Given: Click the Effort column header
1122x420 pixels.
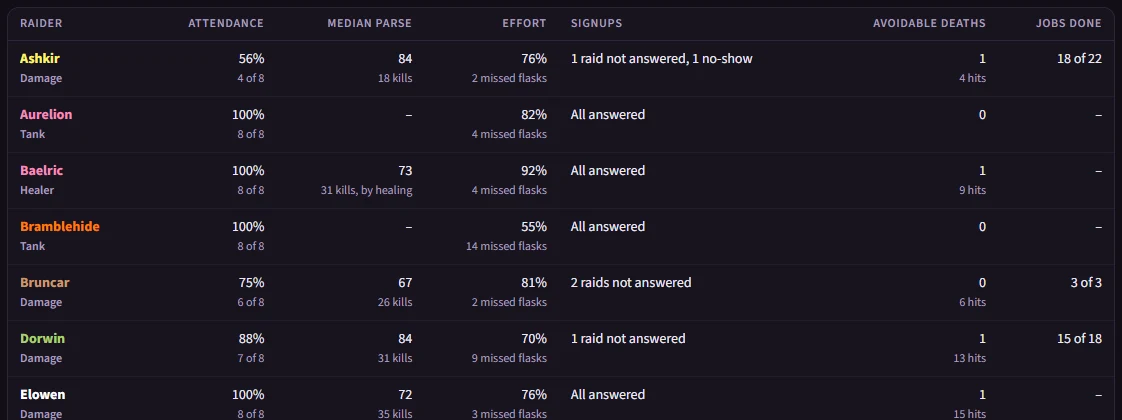Looking at the screenshot, I should 525,24.
